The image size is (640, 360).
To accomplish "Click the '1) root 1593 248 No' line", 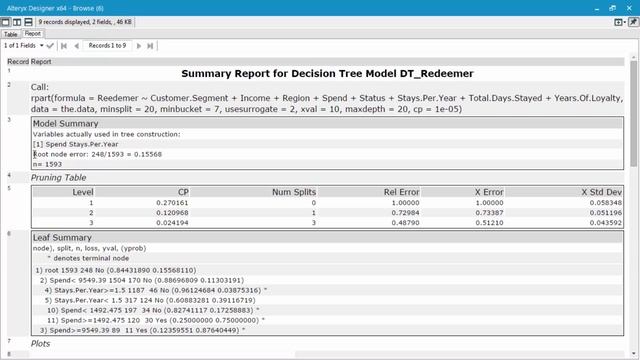I will (116, 270).
